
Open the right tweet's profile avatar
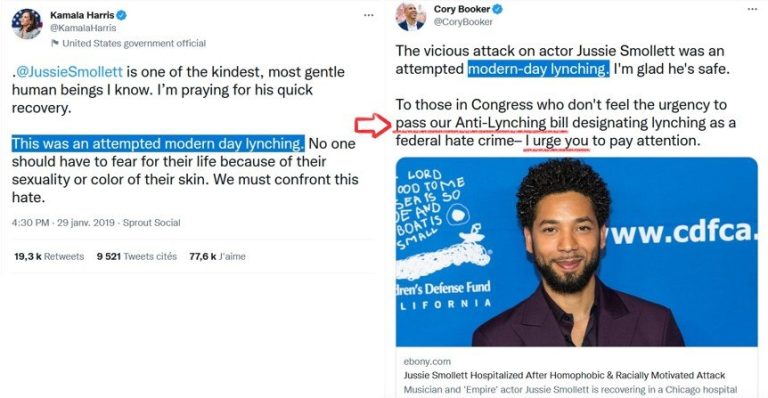coord(410,17)
